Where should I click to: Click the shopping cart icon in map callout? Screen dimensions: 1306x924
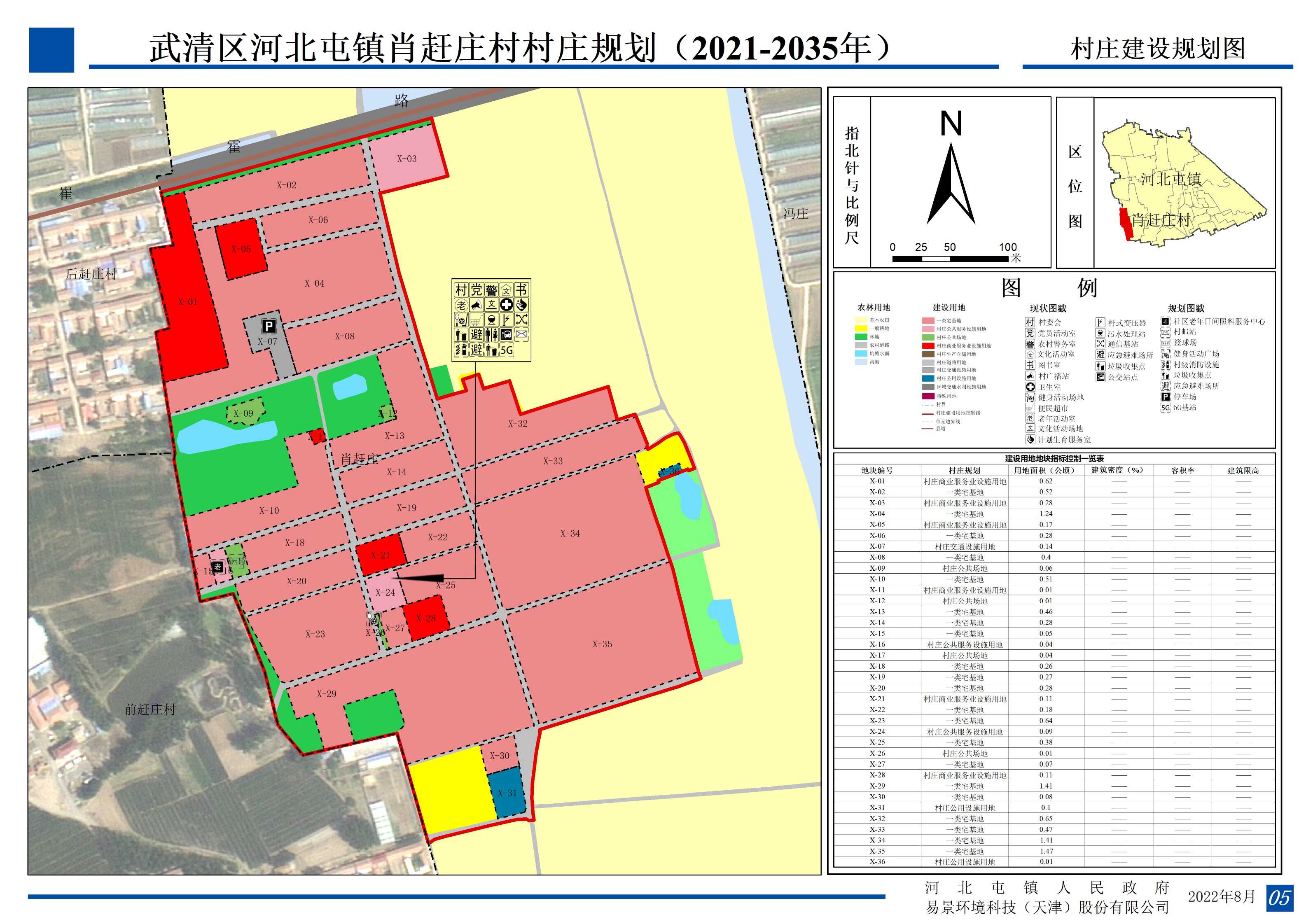[x=477, y=320]
